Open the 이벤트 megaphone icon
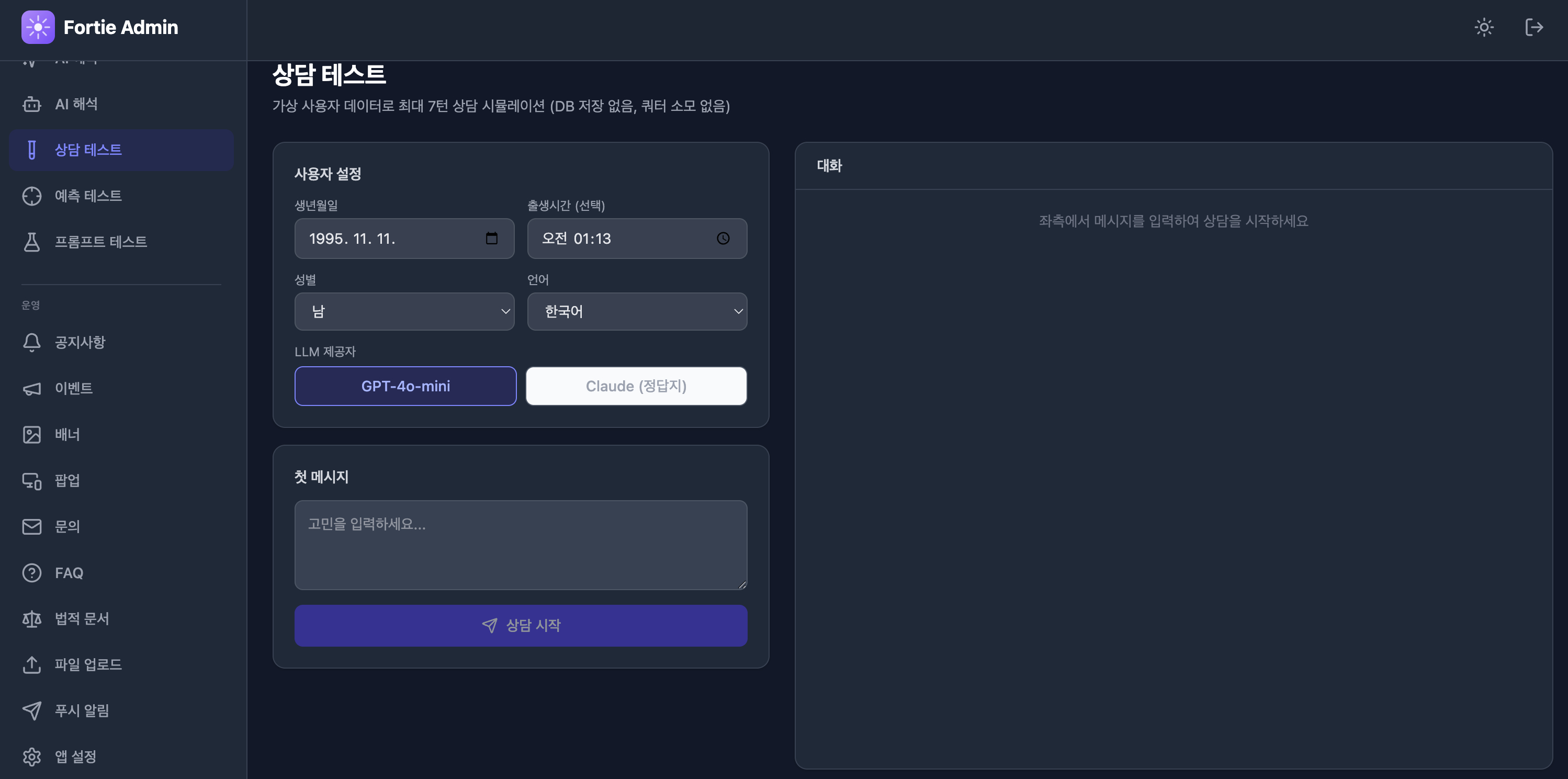Viewport: 1568px width, 779px height. (x=32, y=389)
